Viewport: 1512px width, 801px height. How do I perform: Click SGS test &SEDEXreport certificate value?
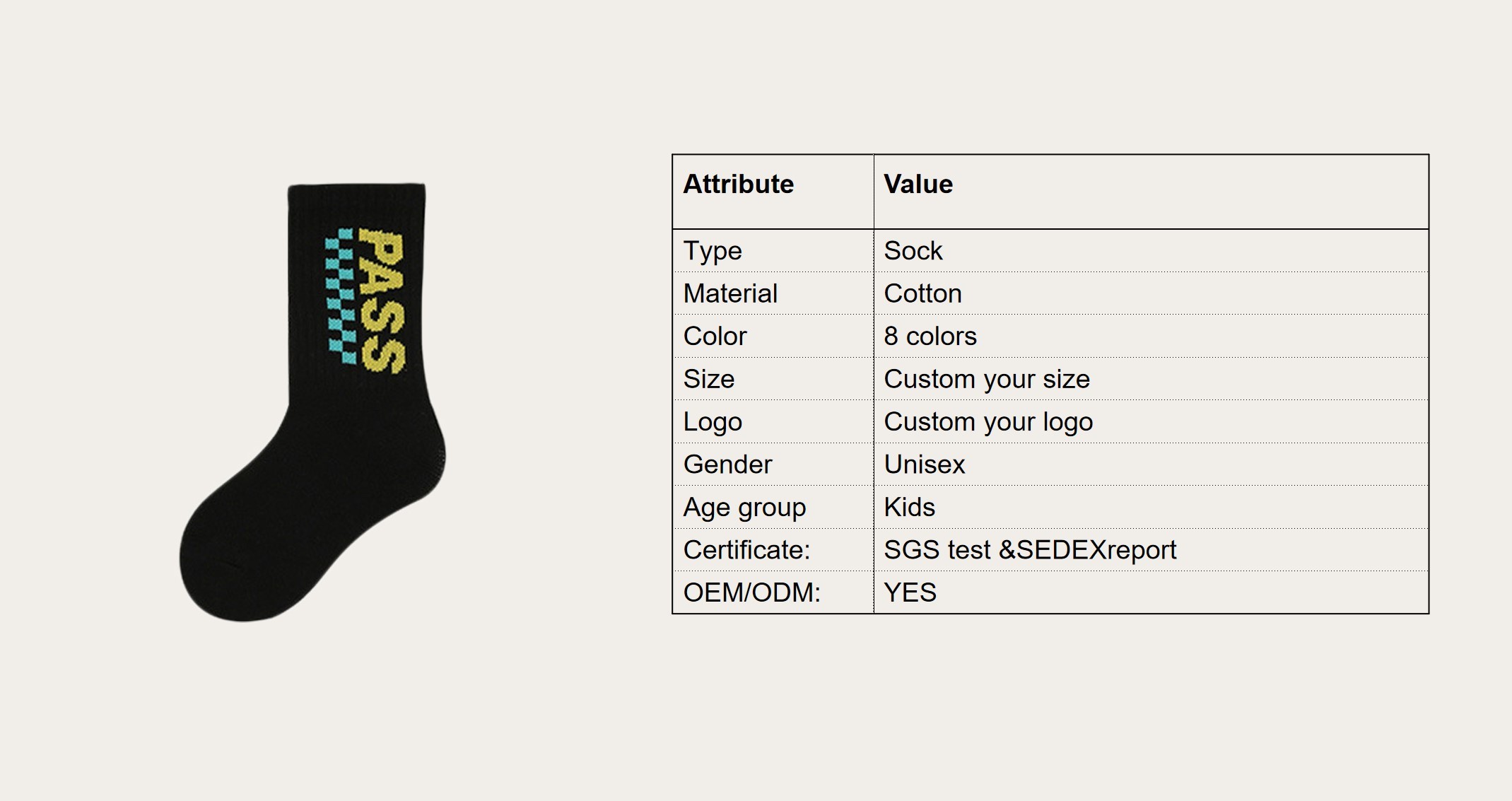[x=1030, y=550]
